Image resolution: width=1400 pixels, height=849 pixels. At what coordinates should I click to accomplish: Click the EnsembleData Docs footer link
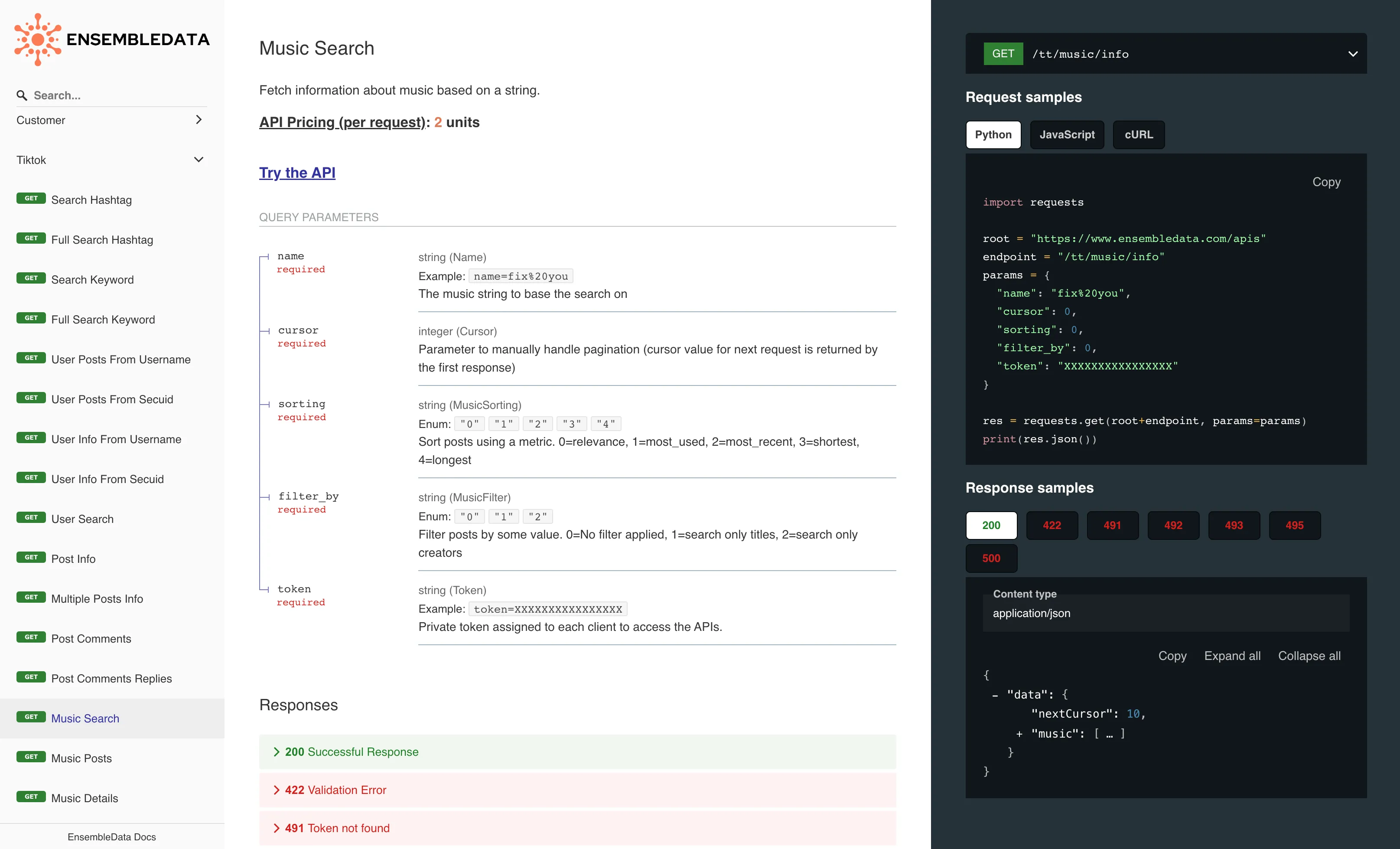(x=111, y=836)
